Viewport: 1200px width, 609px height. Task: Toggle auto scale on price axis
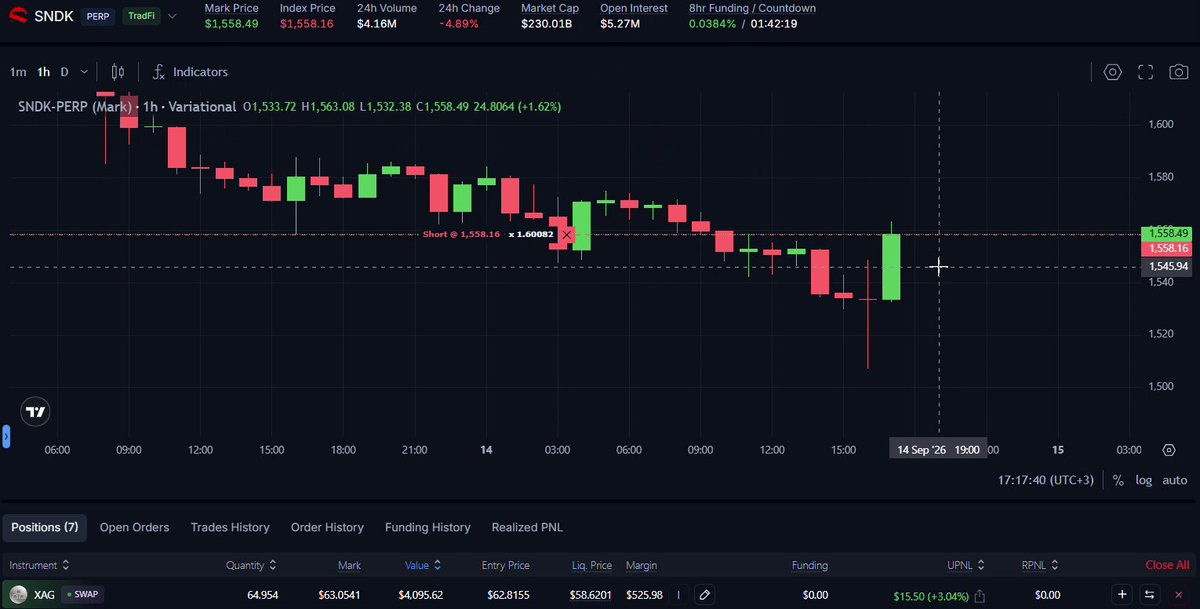tap(1174, 480)
